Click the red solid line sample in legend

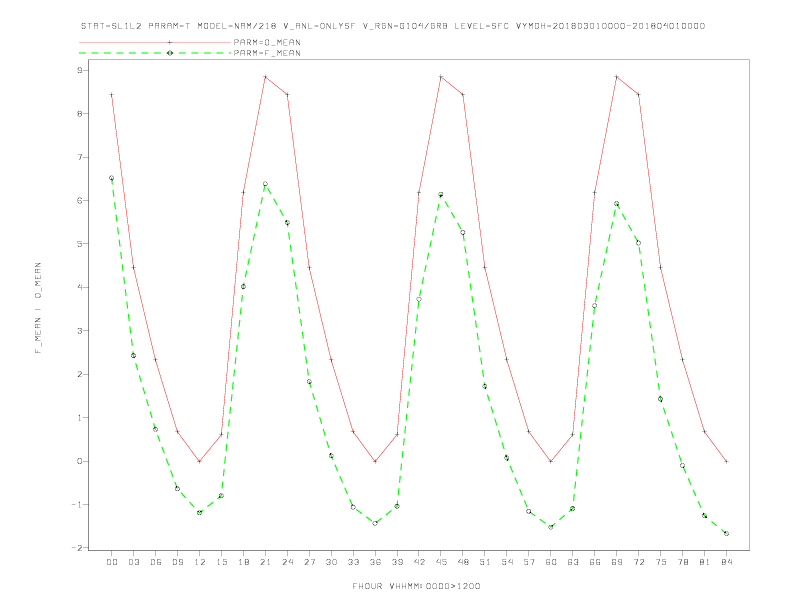coord(155,42)
